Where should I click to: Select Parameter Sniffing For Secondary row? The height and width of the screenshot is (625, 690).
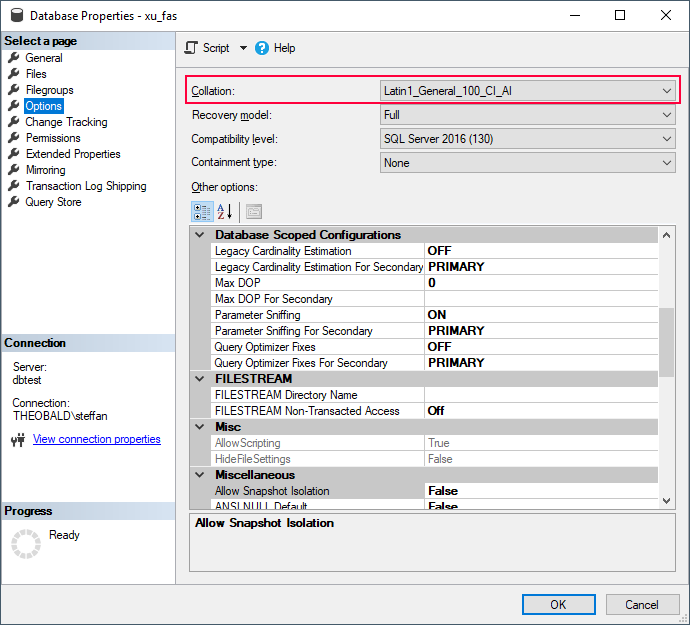[434, 331]
